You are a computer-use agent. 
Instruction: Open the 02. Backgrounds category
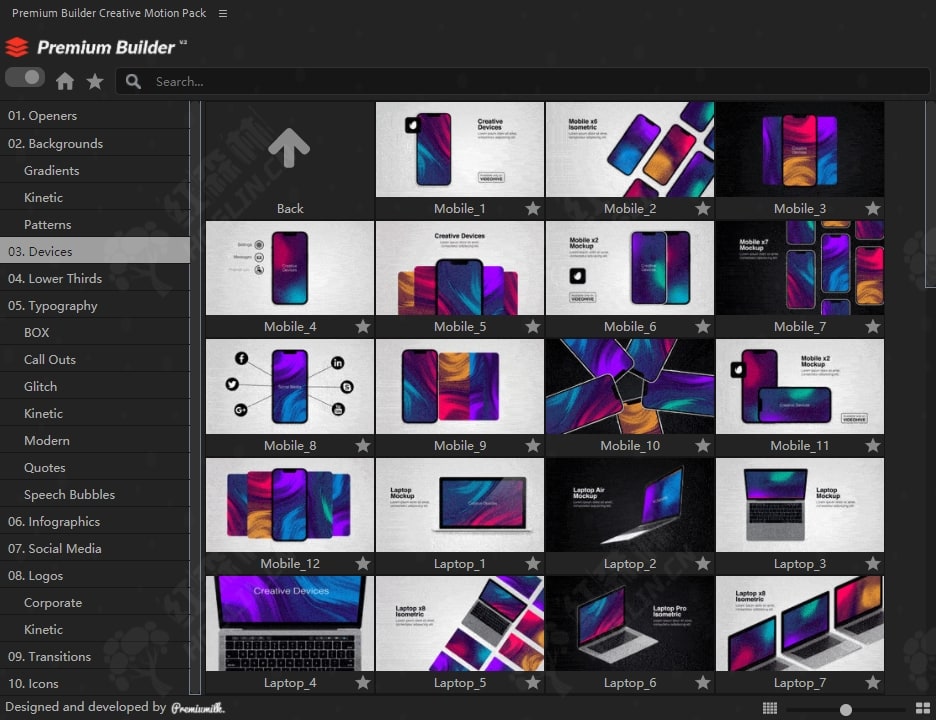tap(95, 143)
